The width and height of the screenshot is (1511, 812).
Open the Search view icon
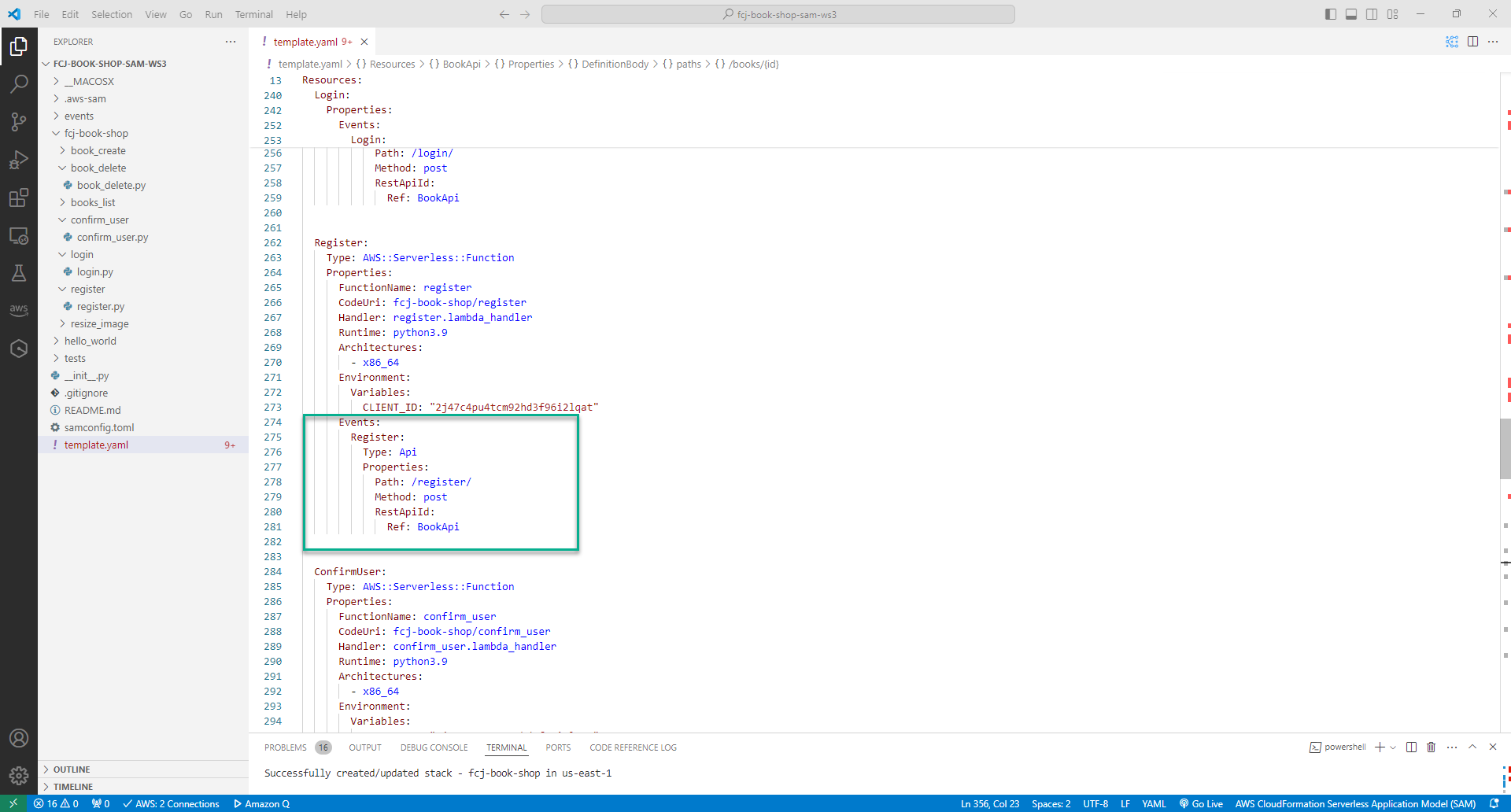click(x=19, y=83)
